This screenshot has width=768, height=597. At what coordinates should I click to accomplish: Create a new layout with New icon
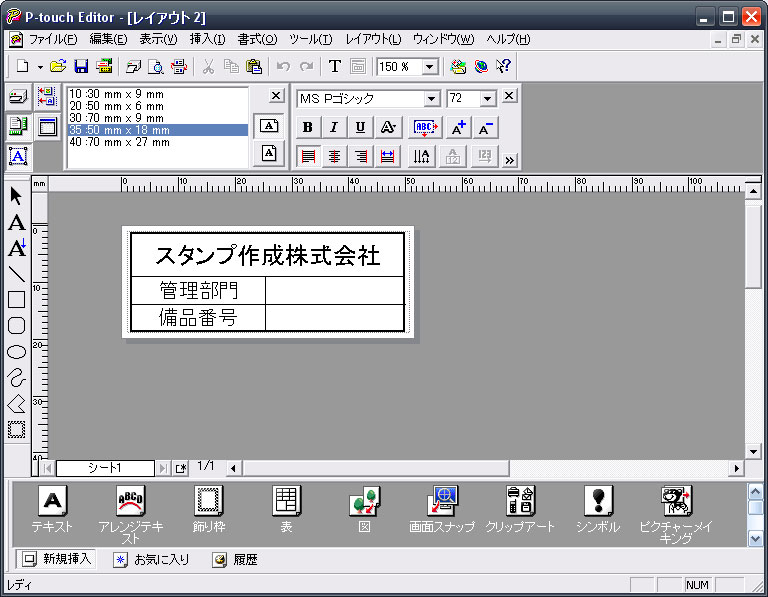point(23,66)
